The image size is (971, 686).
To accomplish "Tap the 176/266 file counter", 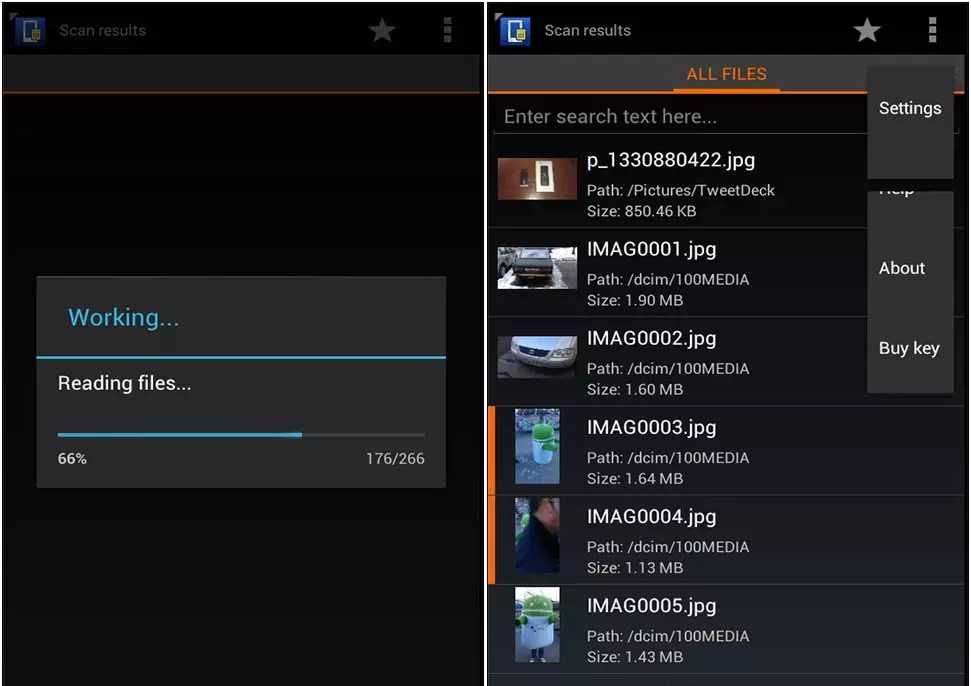I will 395,459.
